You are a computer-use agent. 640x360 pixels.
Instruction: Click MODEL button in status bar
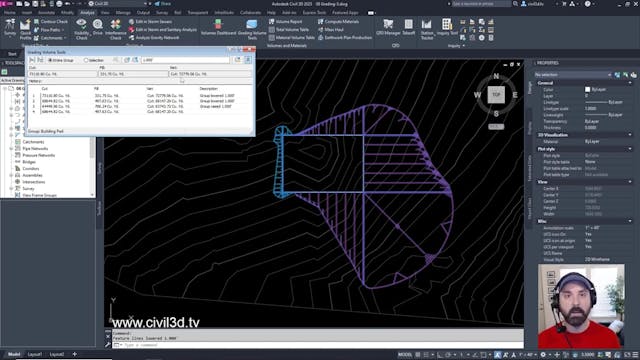(x=405, y=355)
